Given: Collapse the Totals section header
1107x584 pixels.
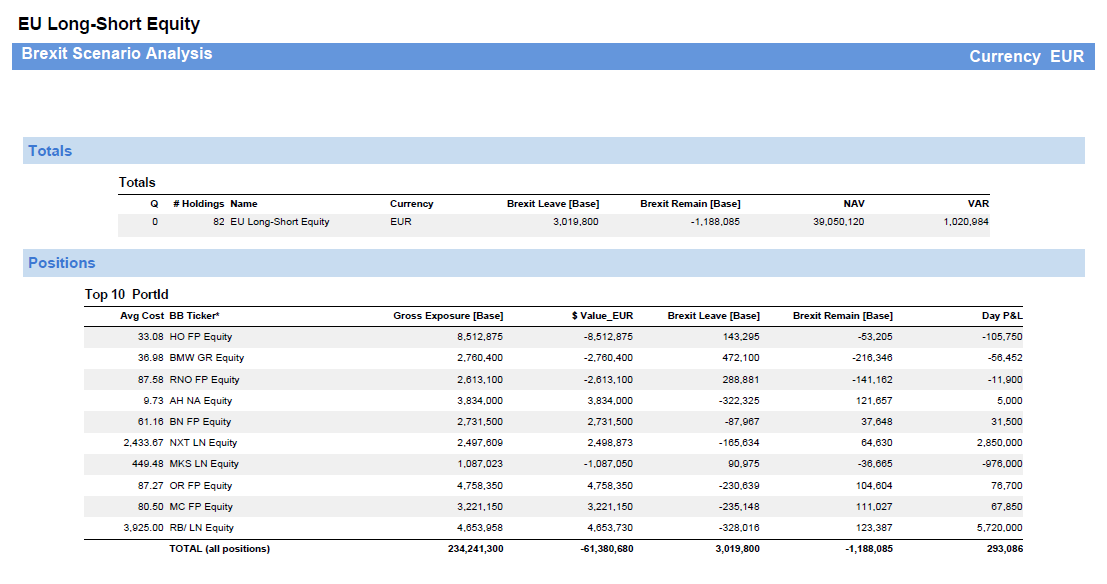Looking at the screenshot, I should click(50, 151).
